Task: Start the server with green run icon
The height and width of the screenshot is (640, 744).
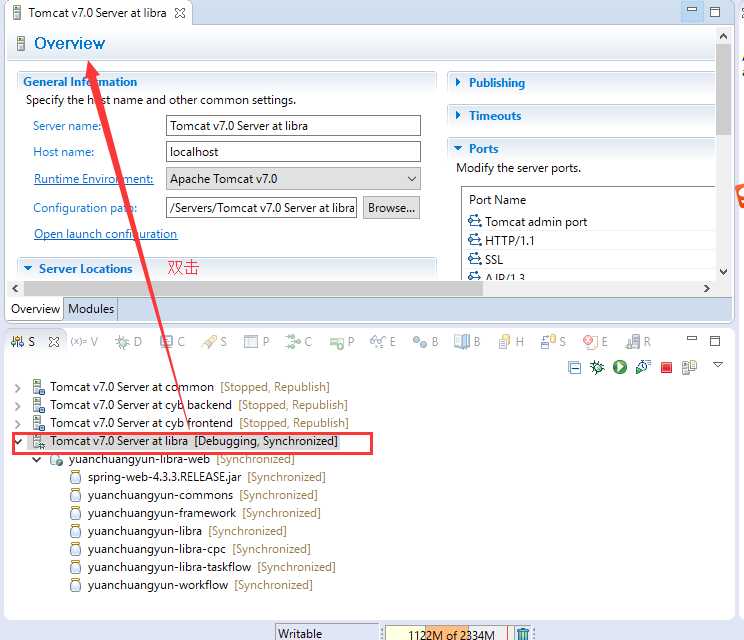Action: (x=620, y=367)
